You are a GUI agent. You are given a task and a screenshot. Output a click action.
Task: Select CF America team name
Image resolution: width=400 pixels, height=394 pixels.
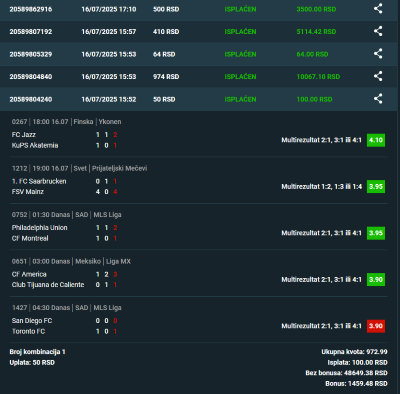pyautogui.click(x=29, y=274)
